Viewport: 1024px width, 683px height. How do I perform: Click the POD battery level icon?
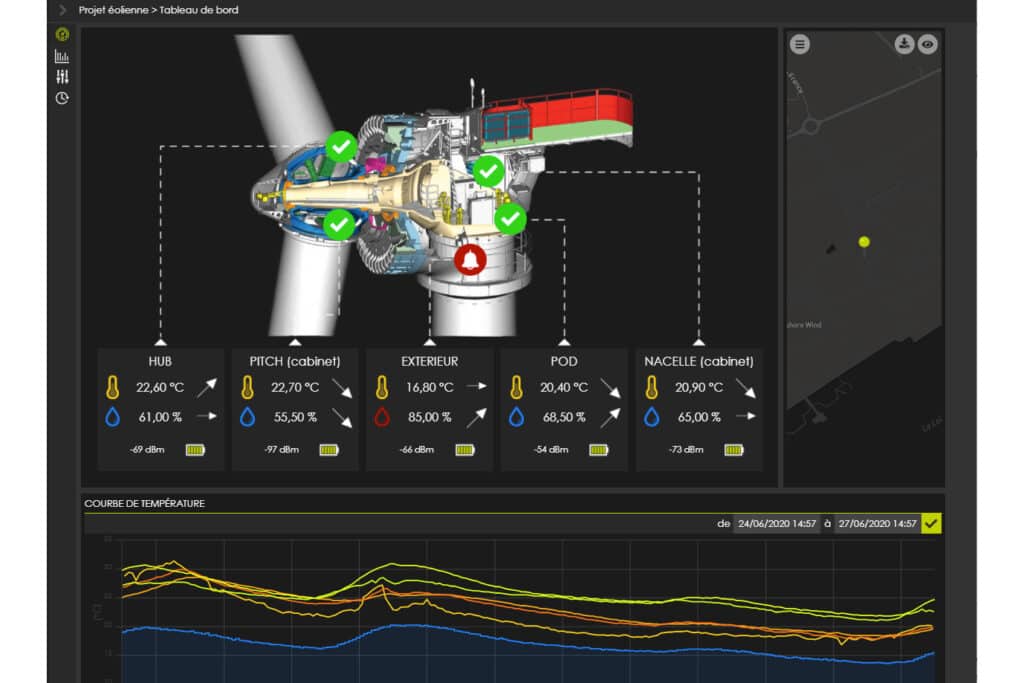coord(599,450)
